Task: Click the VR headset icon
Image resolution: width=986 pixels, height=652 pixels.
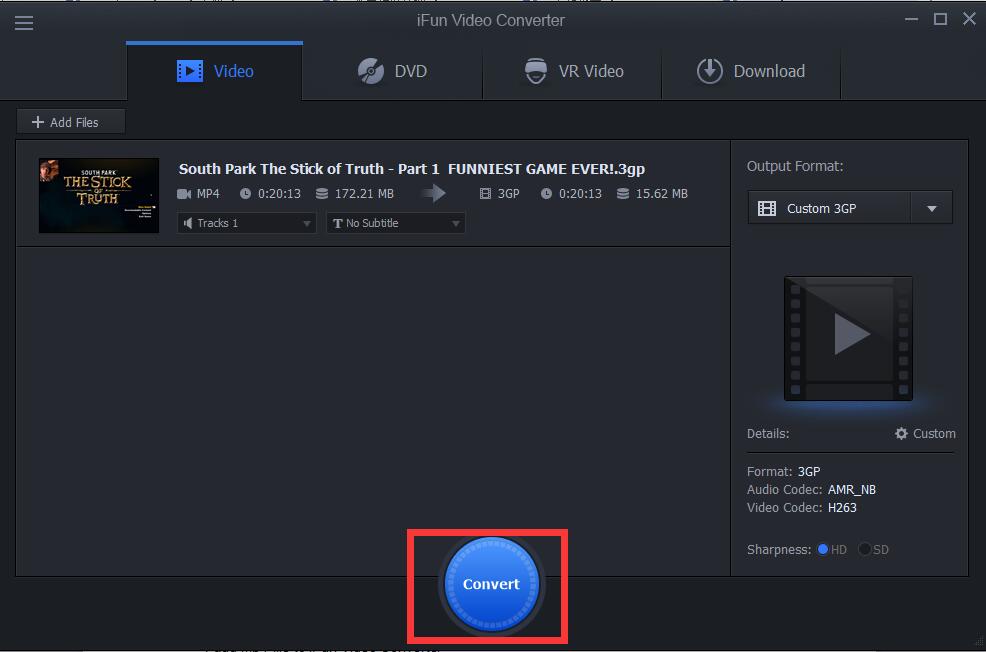Action: tap(536, 71)
